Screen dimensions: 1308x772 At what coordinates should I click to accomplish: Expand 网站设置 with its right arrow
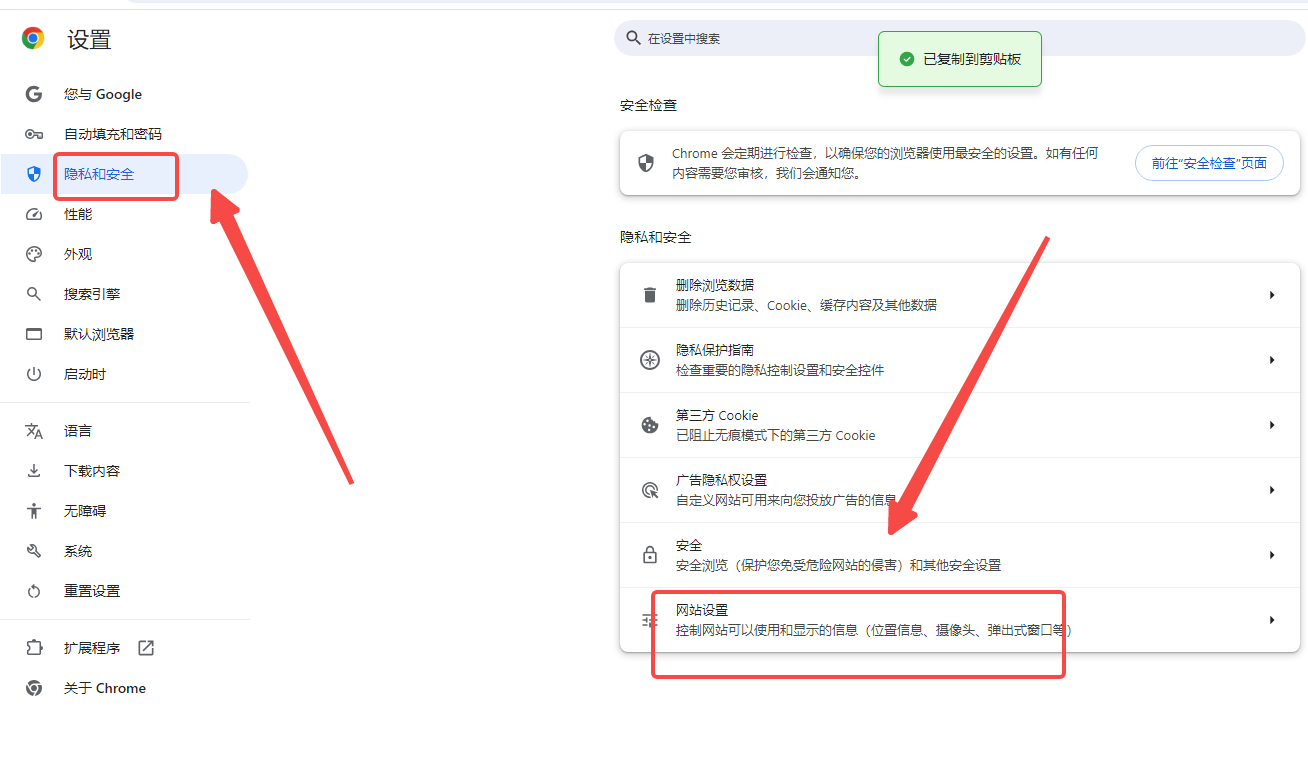pos(1272,620)
